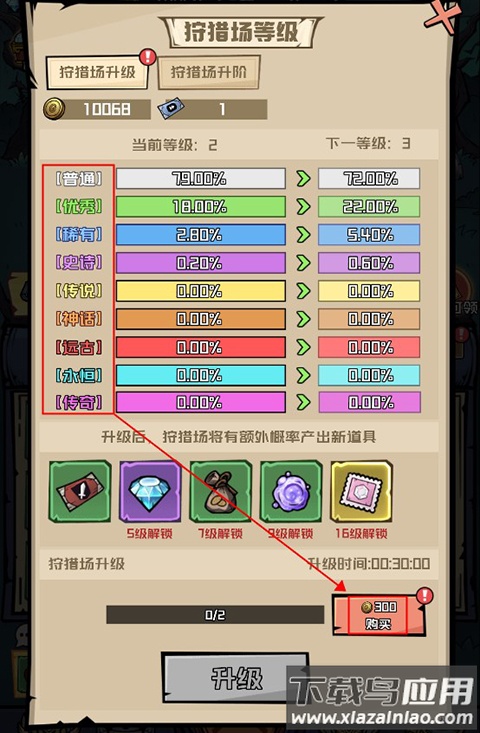
Task: Tap the blue ticket currency icon
Action: point(170,109)
